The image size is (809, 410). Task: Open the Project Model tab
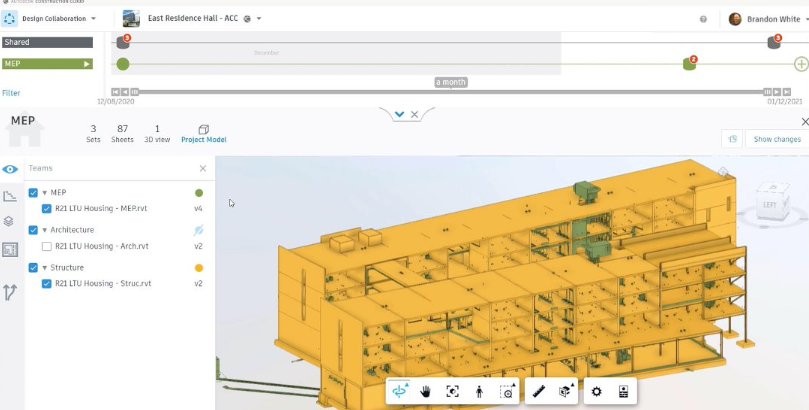click(204, 134)
